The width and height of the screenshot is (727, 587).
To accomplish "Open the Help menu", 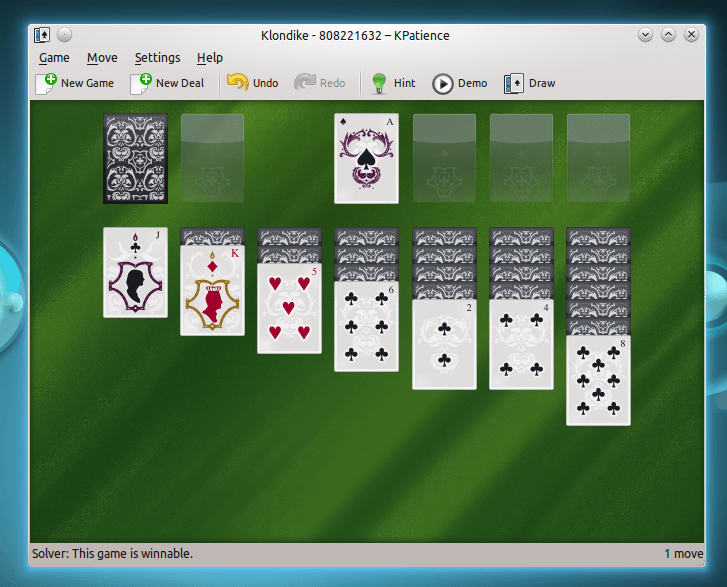I will 210,58.
